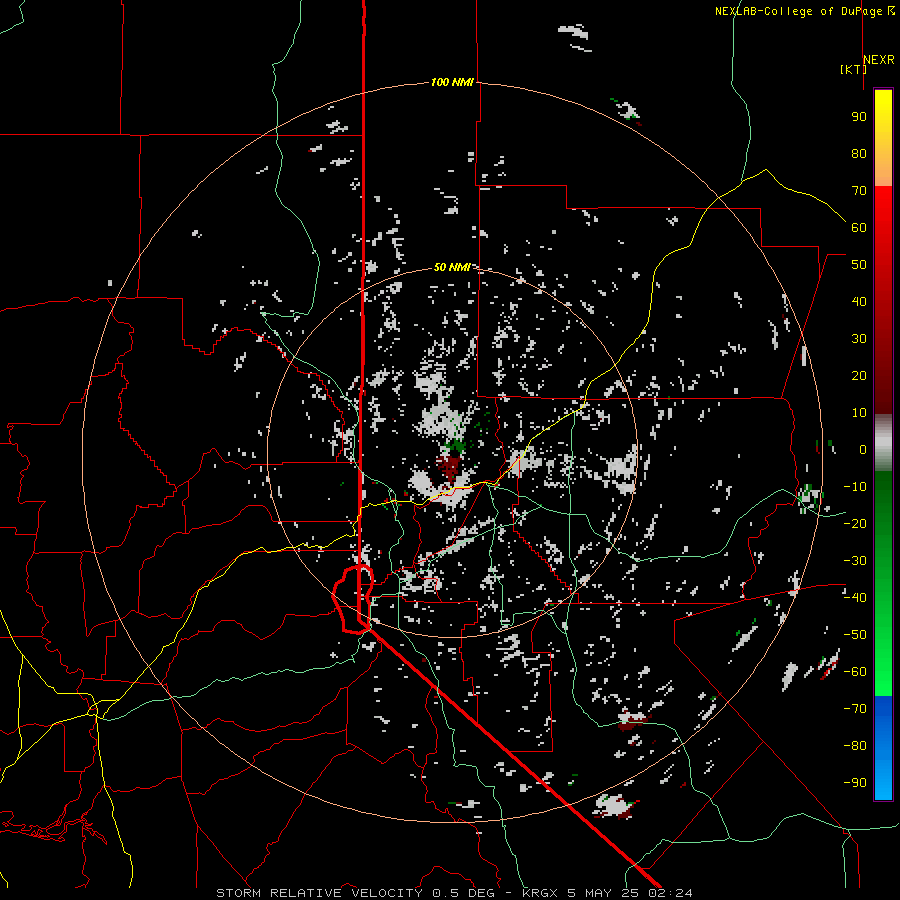Click the 50 value on velocity scale

pyautogui.click(x=859, y=265)
